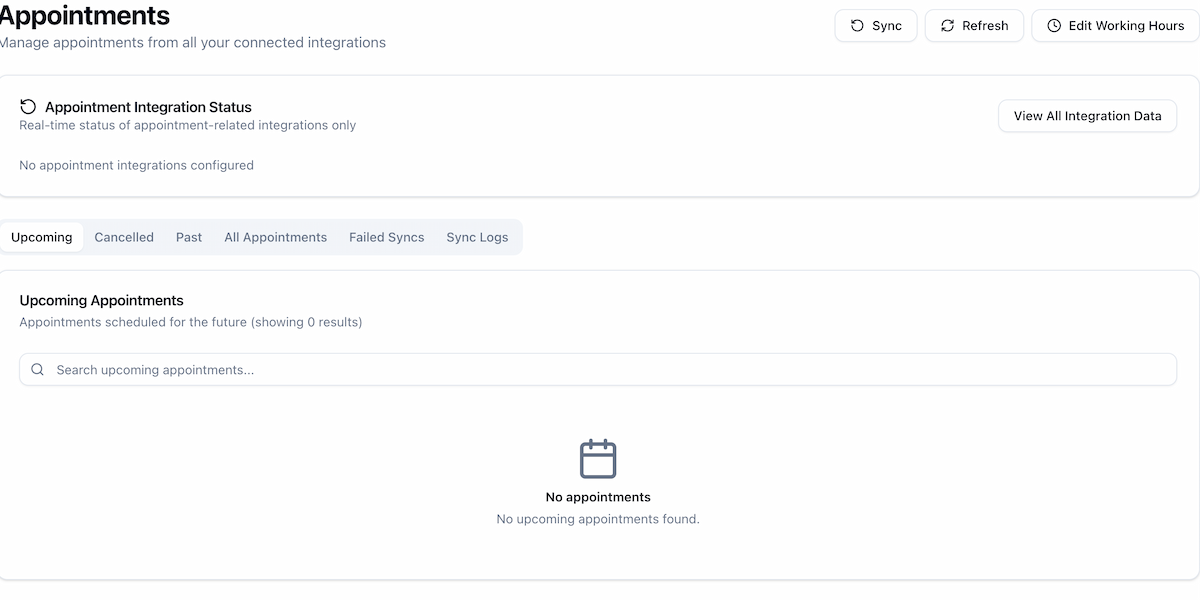Click the search upcoming appointments field
Viewport: 1200px width, 600px height.
[x=598, y=369]
